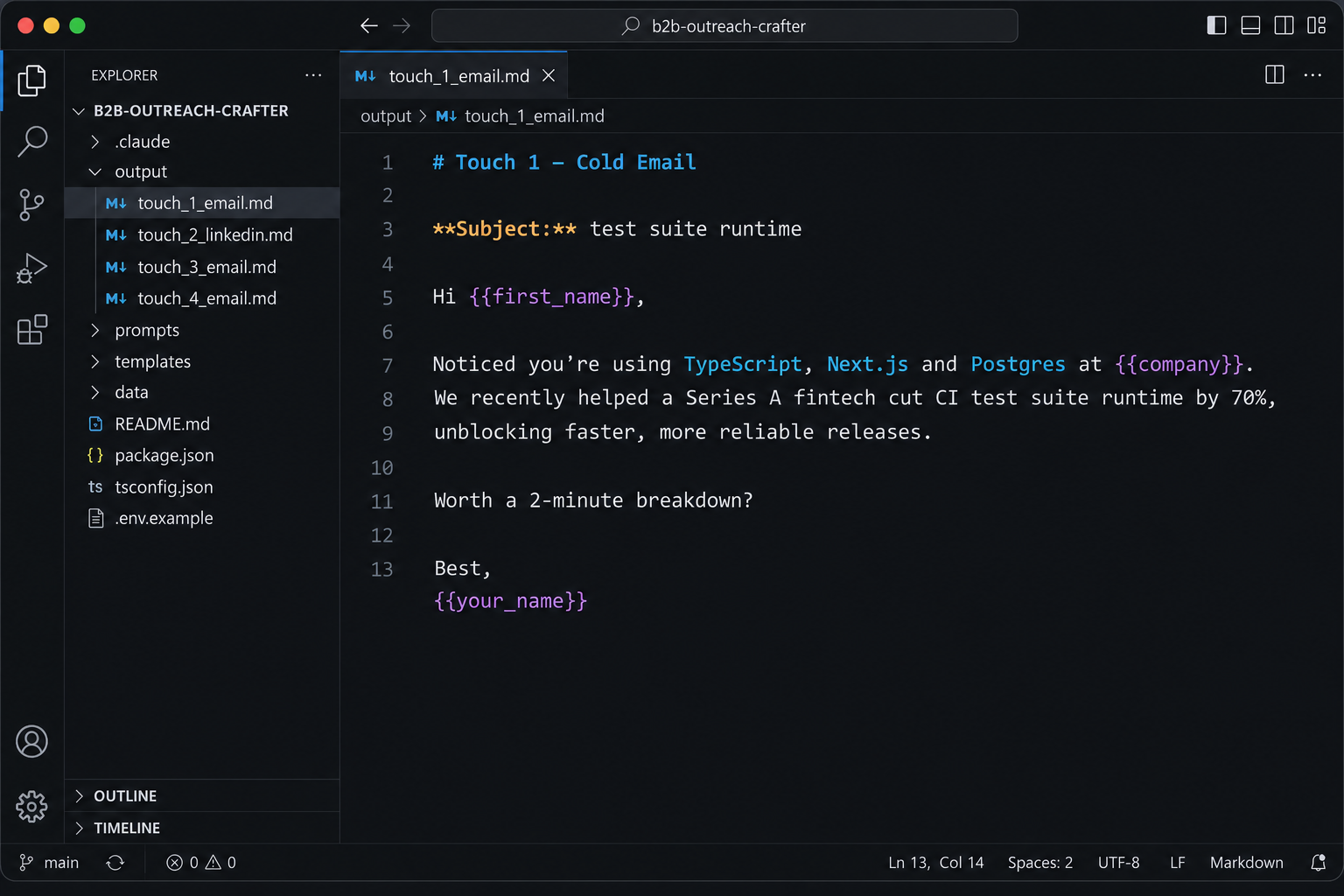This screenshot has height=896, width=1344.
Task: Open the Manage gear icon
Action: point(31,806)
